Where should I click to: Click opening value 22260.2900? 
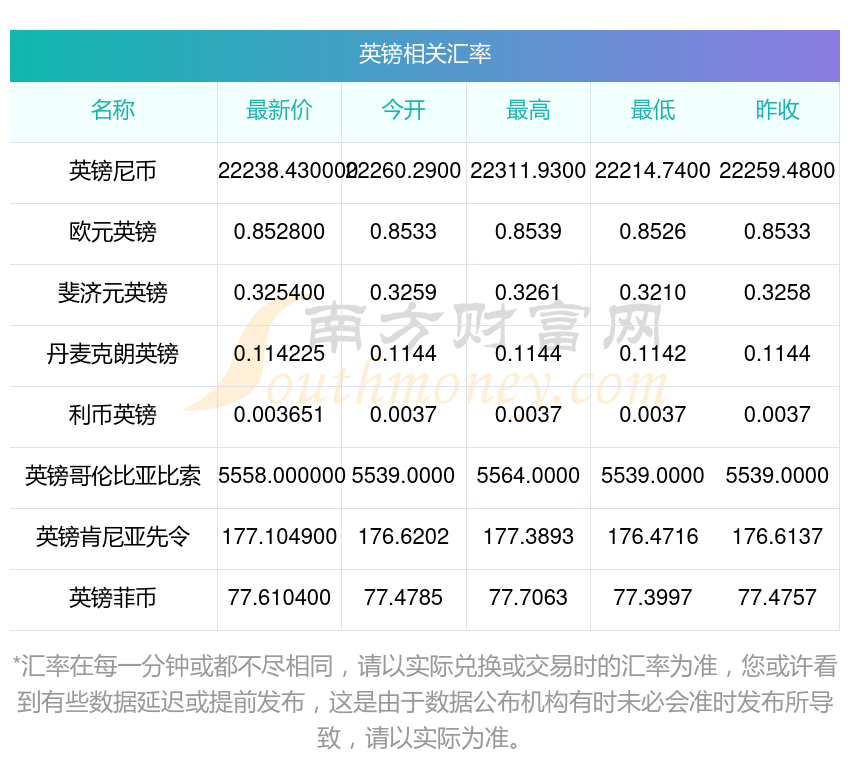[404, 171]
